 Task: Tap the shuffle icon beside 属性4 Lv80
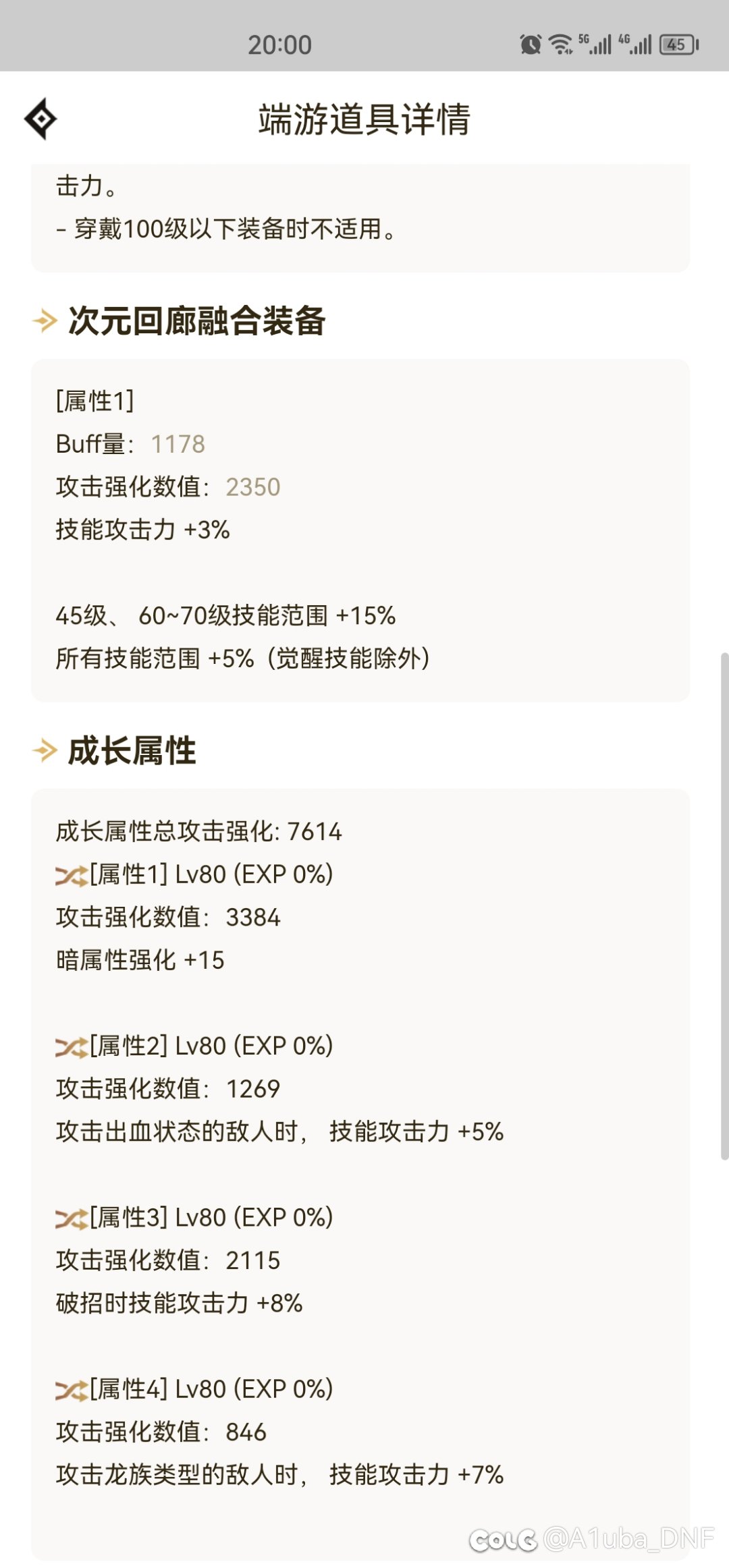click(x=72, y=1391)
